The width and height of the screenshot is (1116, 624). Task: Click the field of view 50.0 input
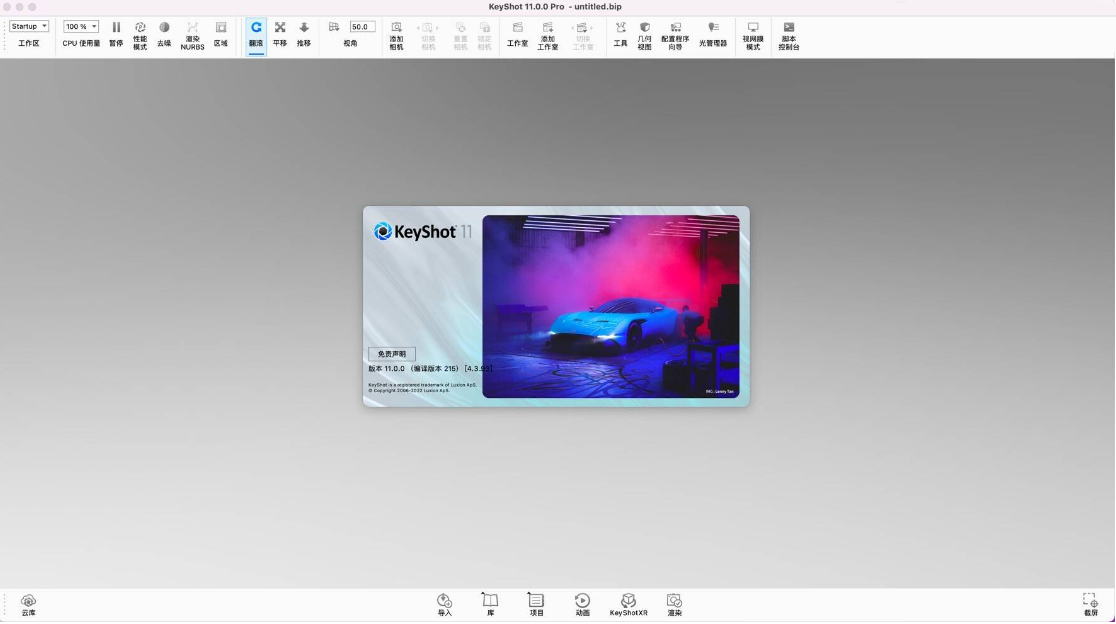pos(362,26)
